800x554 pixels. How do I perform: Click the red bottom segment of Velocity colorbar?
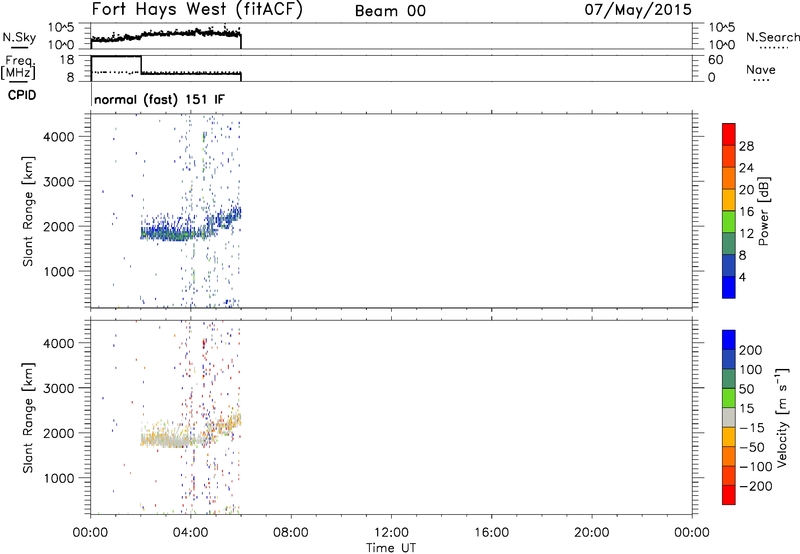(x=729, y=495)
